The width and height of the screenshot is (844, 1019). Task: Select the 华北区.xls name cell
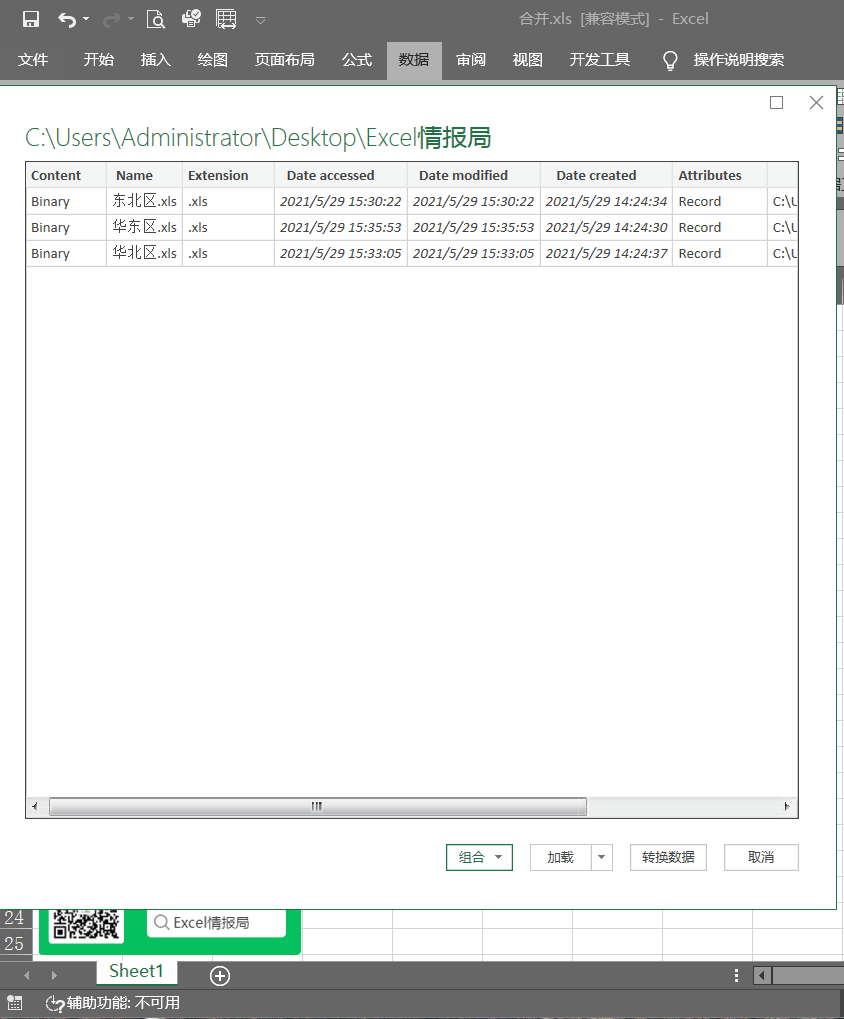[144, 253]
